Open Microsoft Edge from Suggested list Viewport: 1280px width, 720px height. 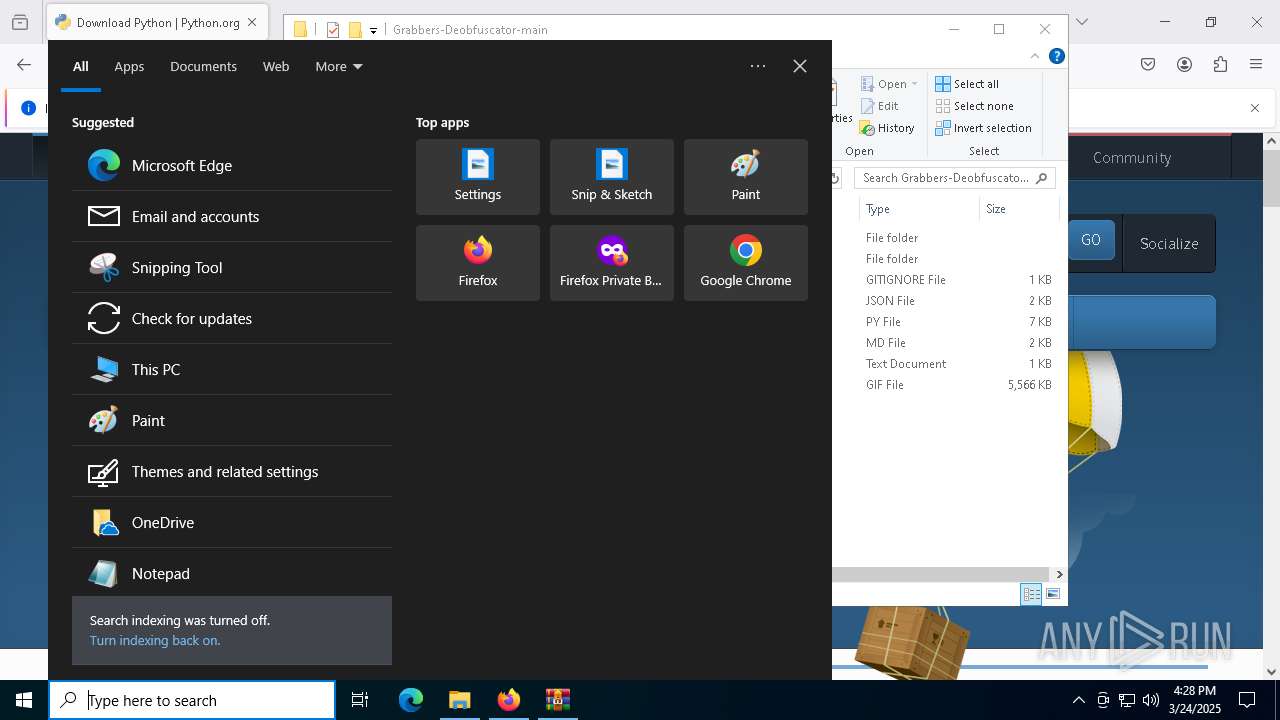[231, 166]
